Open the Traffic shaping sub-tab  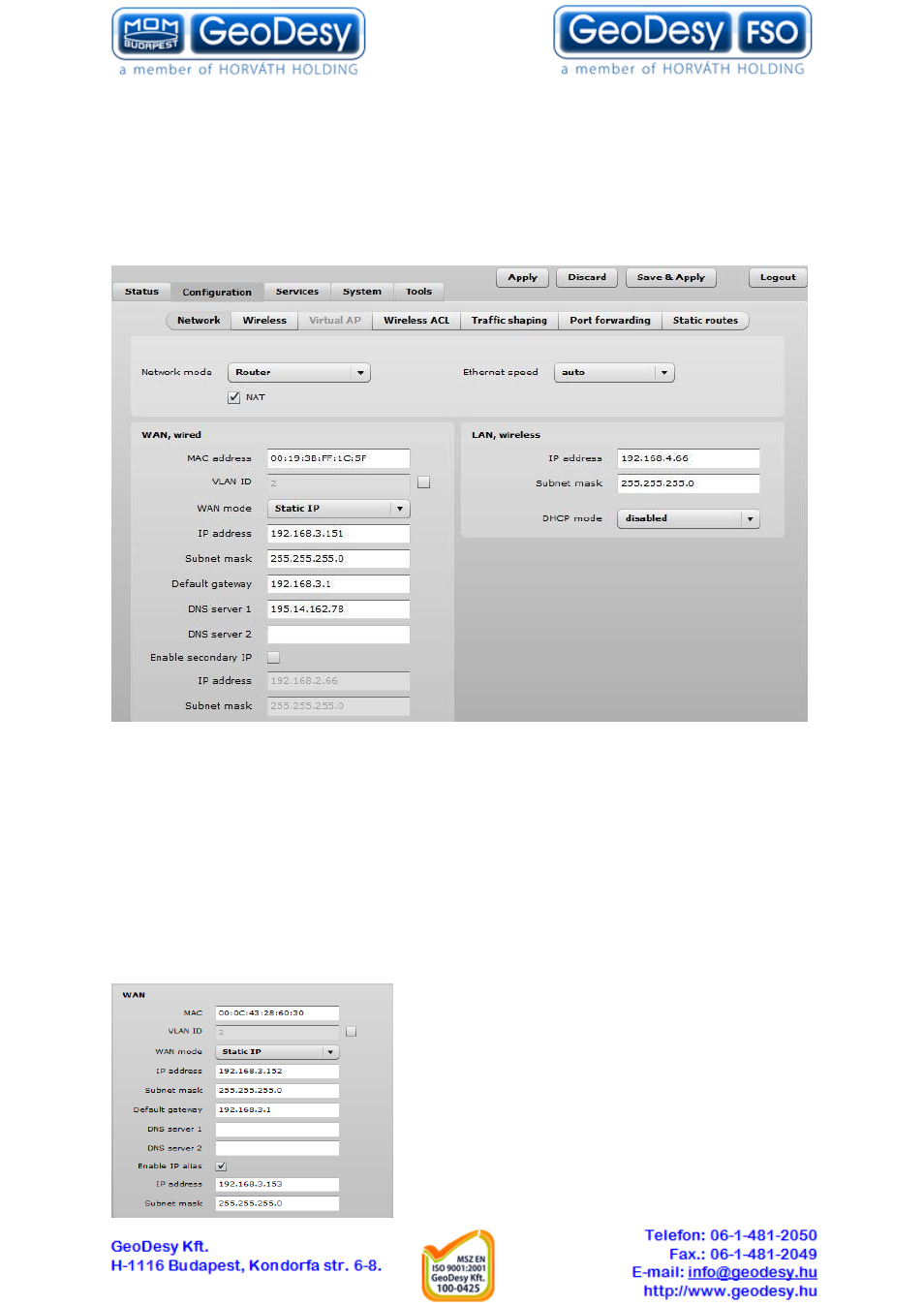pyautogui.click(x=509, y=321)
